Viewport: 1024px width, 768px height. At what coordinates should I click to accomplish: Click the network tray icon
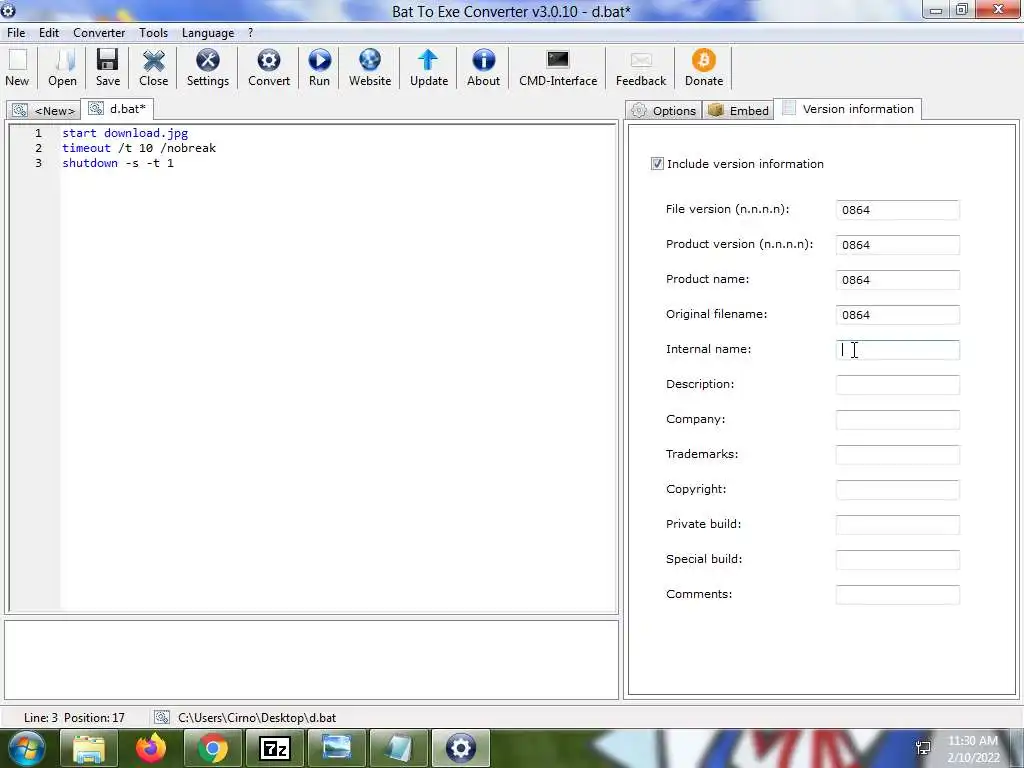point(923,748)
